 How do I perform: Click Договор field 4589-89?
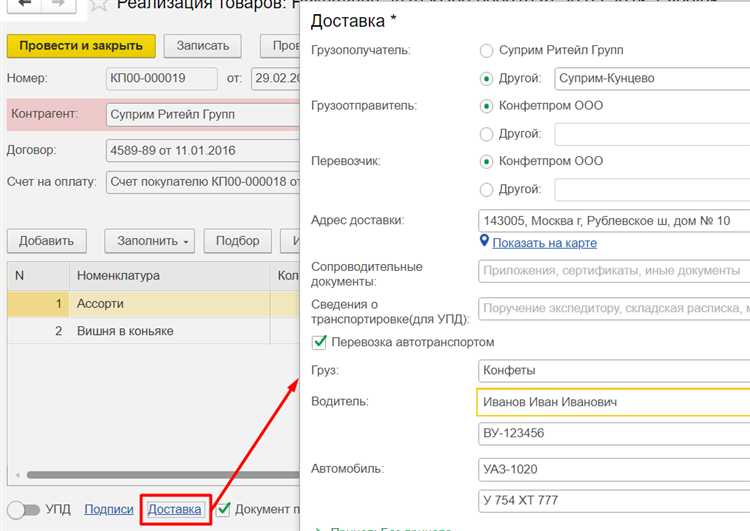pos(203,151)
